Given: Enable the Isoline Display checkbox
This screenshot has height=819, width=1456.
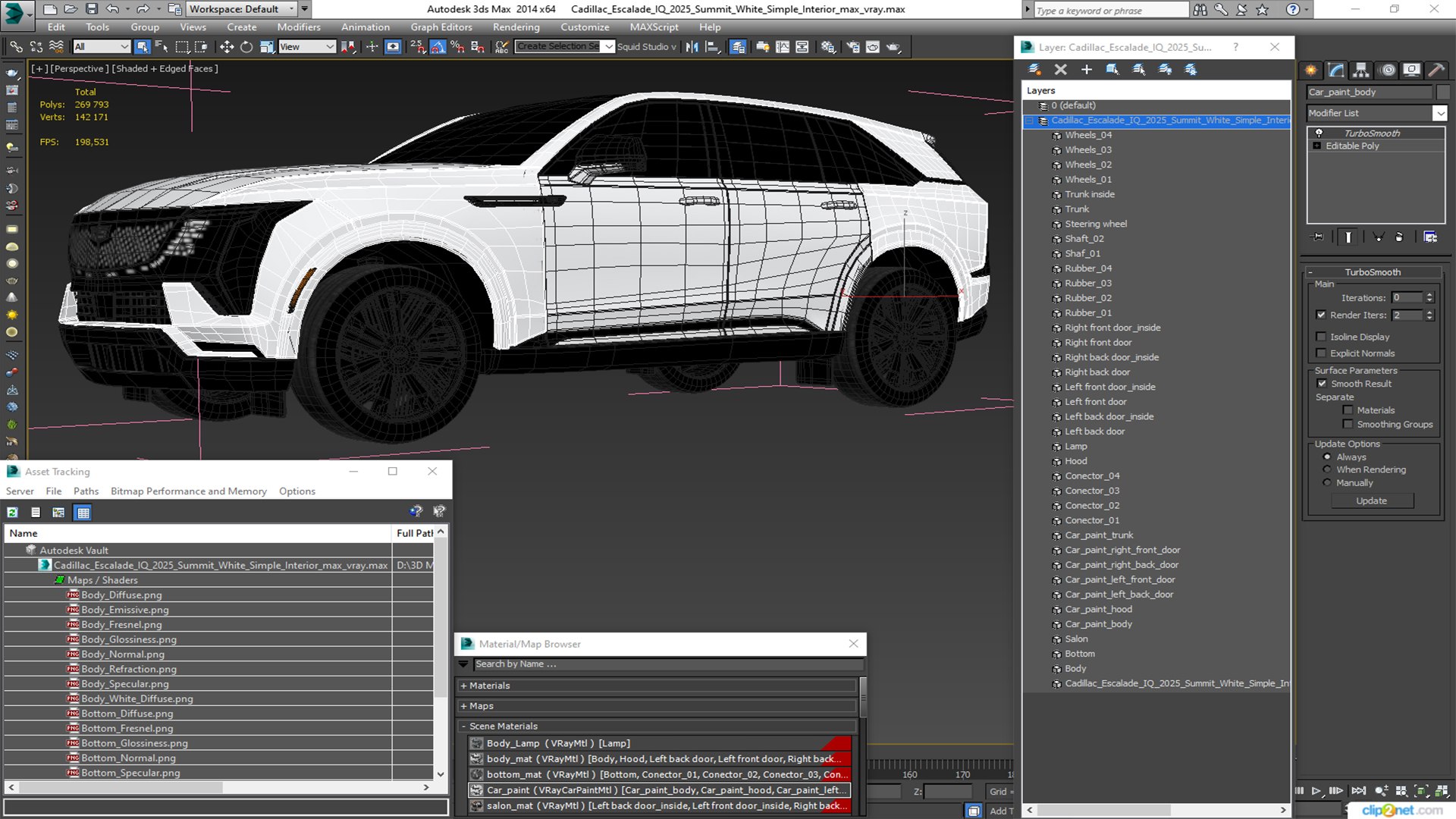Looking at the screenshot, I should tap(1321, 337).
